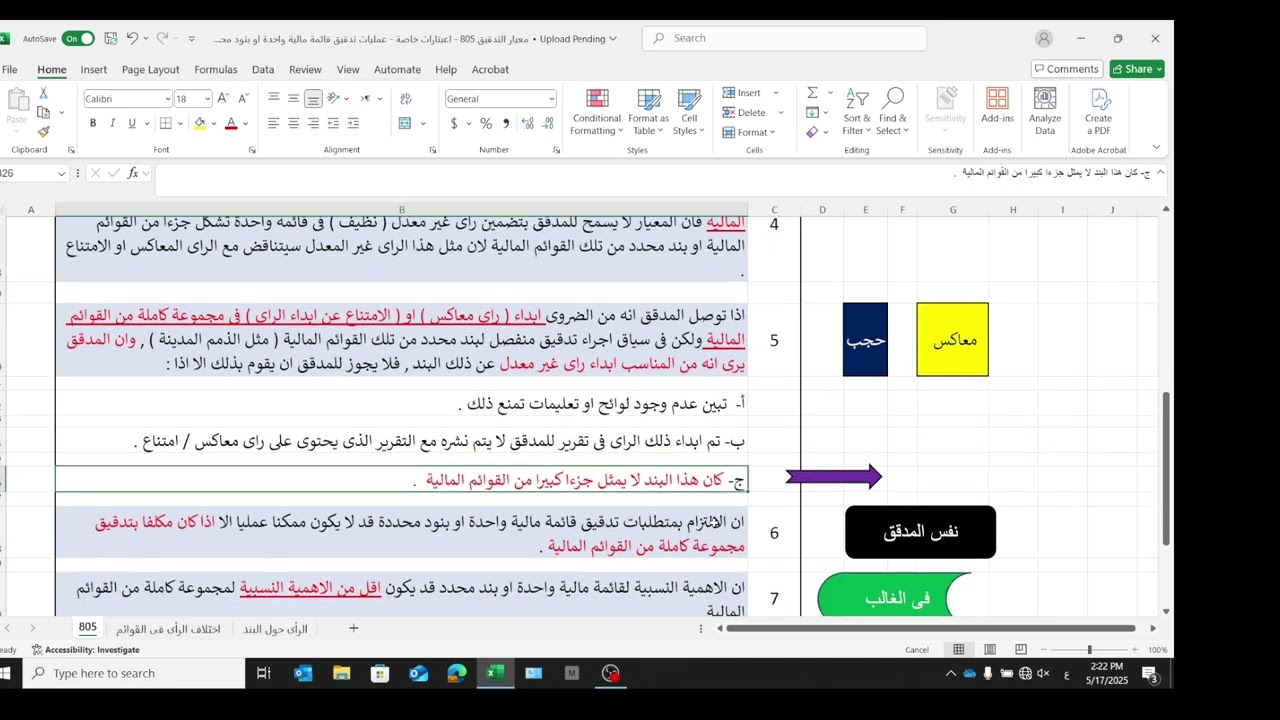Open the Automate tab
This screenshot has height=720, width=1280.
click(x=397, y=69)
